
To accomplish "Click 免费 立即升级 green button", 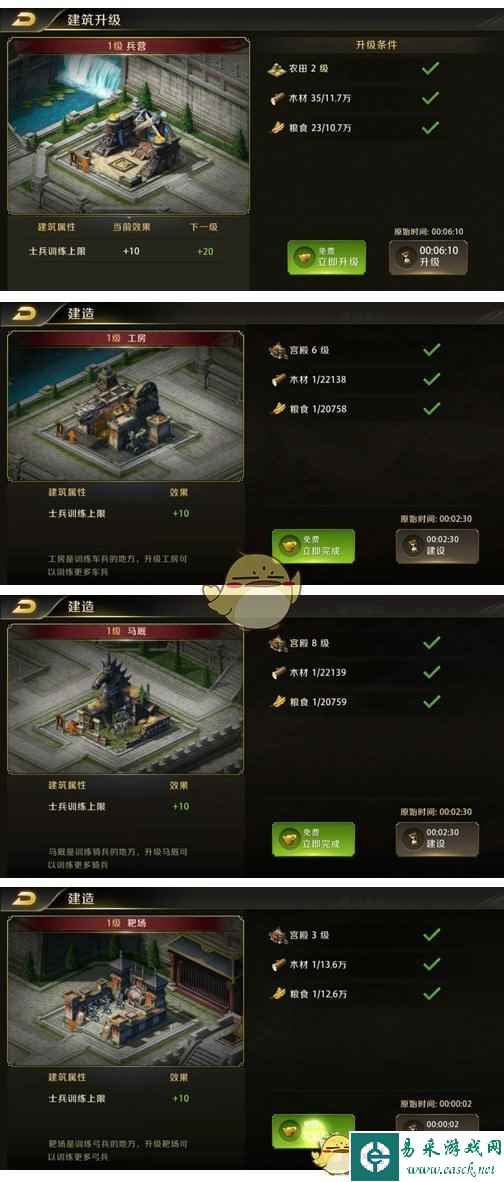I will click(327, 258).
